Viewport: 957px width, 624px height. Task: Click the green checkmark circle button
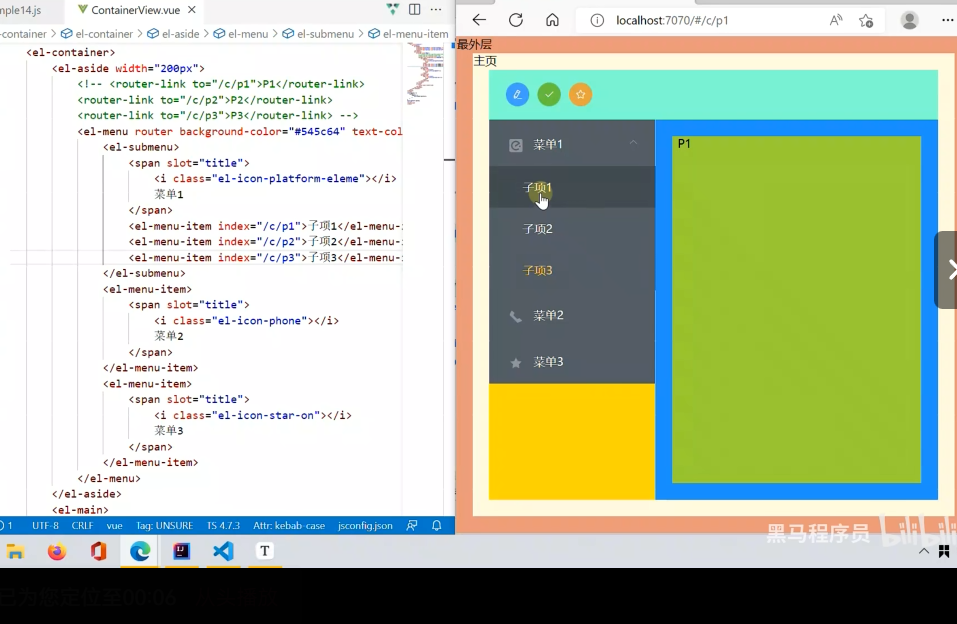pyautogui.click(x=549, y=94)
